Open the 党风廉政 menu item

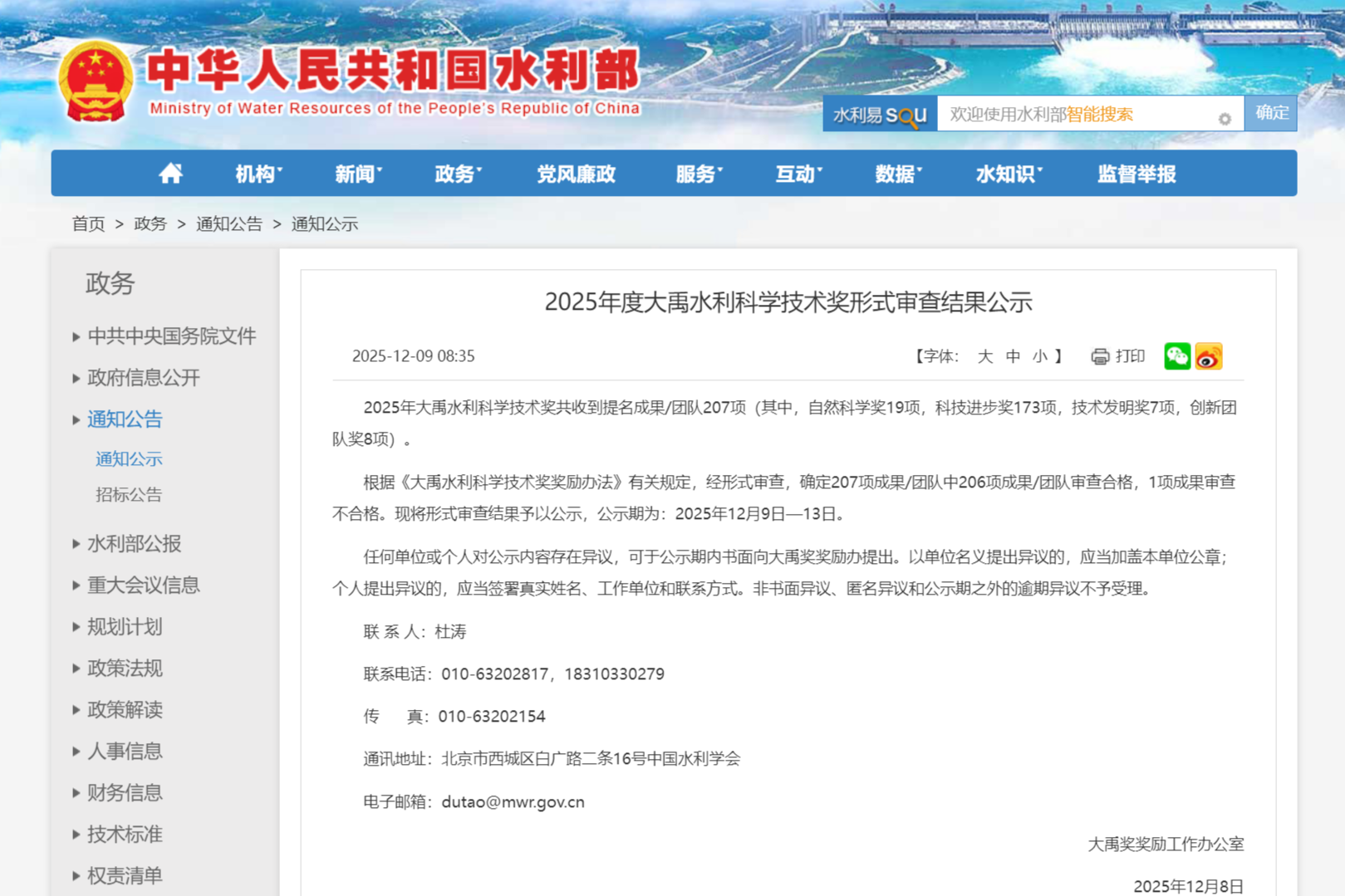[x=576, y=174]
